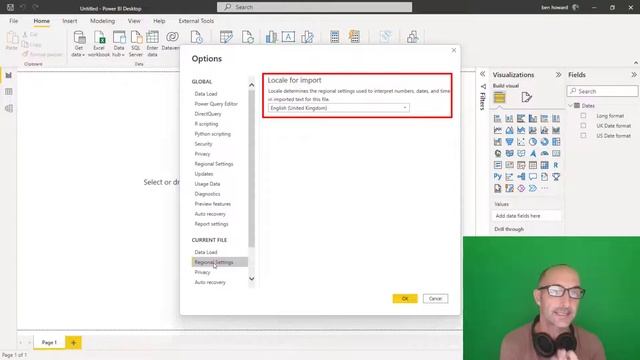The image size is (640, 360).
Task: Select the Stacked bar chart visual
Action: pos(498,118)
